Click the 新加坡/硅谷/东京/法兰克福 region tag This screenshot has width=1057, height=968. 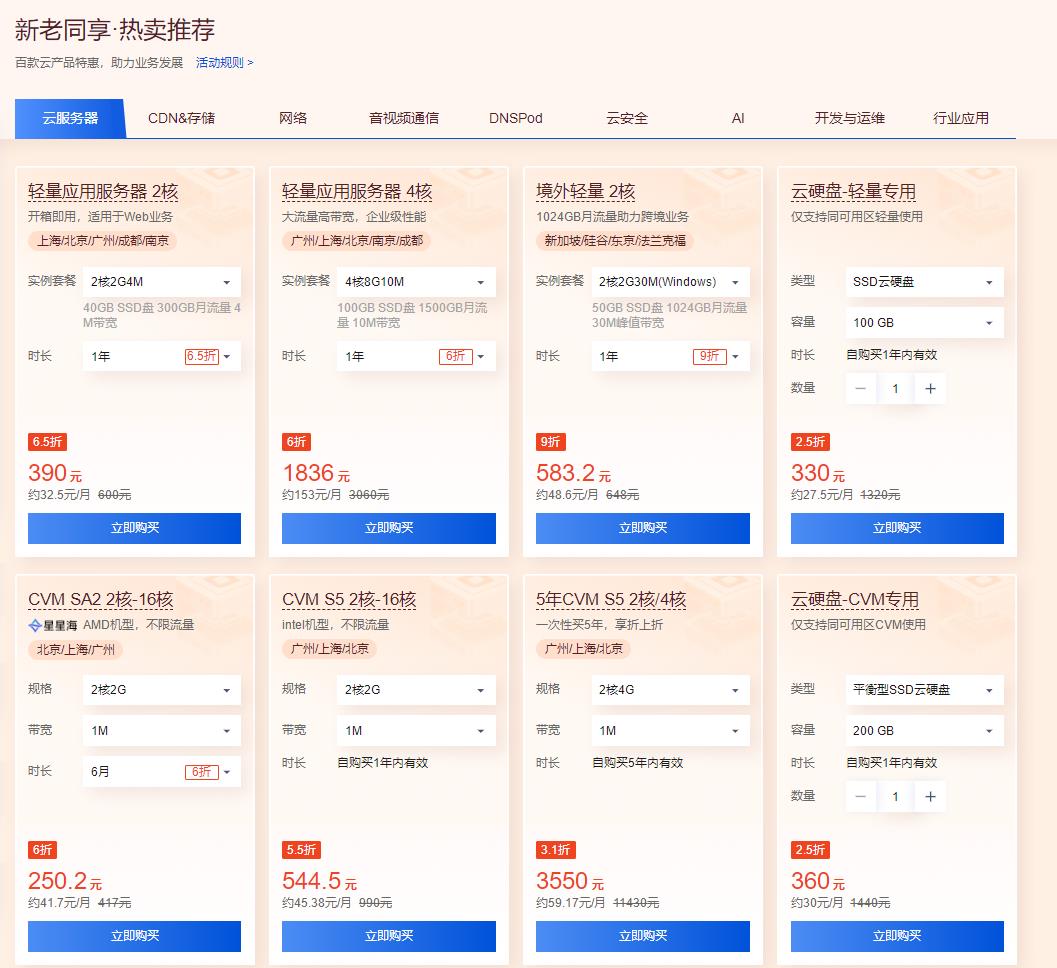click(615, 241)
